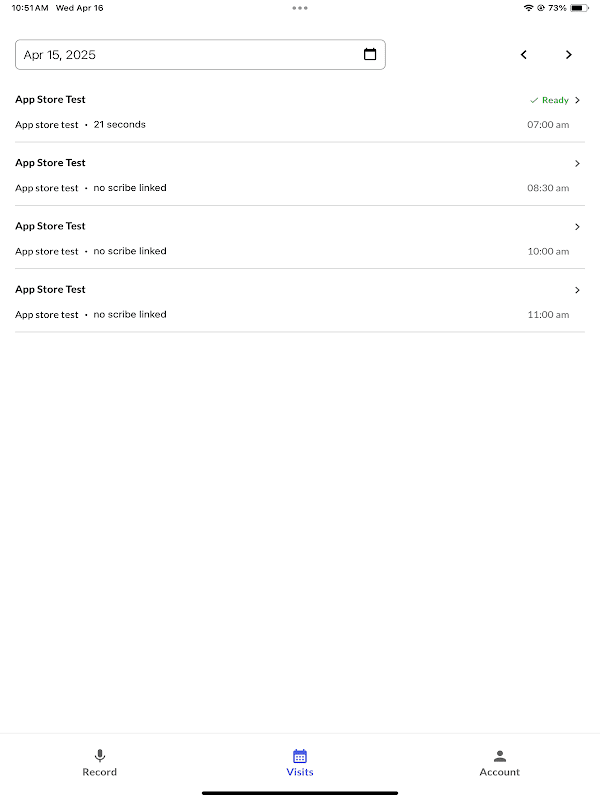Tap the three-dot multitasking menu
This screenshot has height=800, width=600.
point(300,8)
